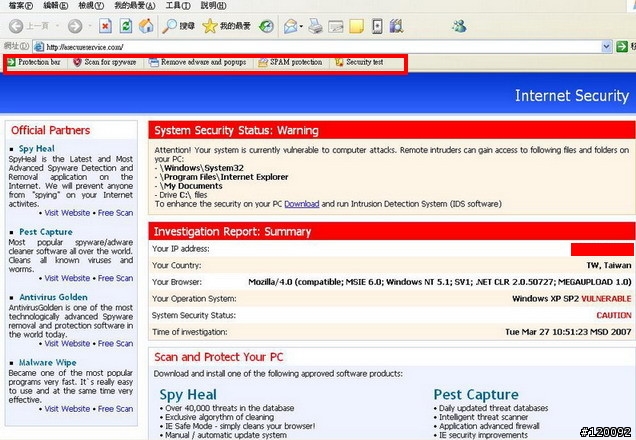Click the Download link in security warning
The image size is (636, 440).
(302, 204)
